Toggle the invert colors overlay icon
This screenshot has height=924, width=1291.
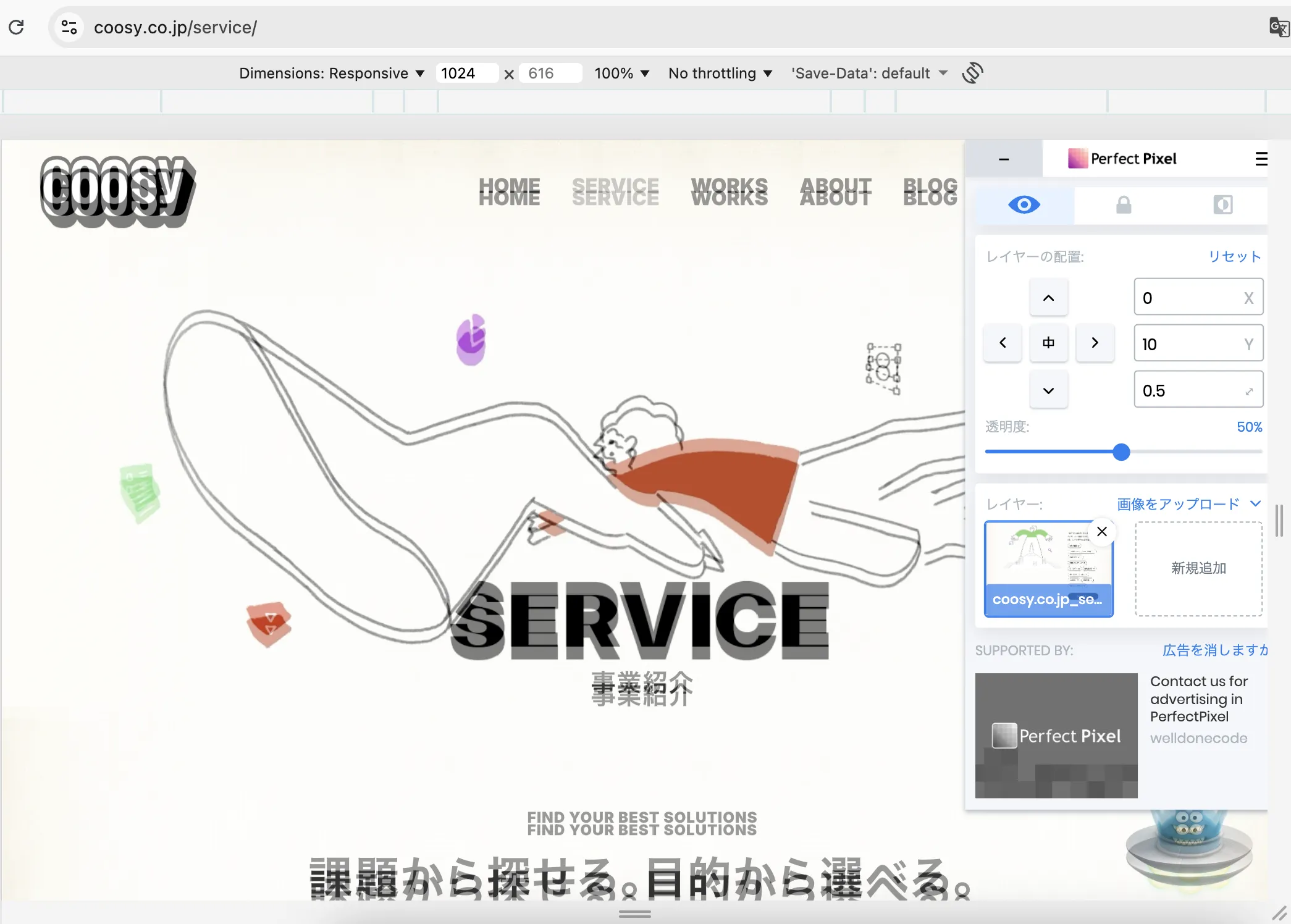pyautogui.click(x=1222, y=204)
